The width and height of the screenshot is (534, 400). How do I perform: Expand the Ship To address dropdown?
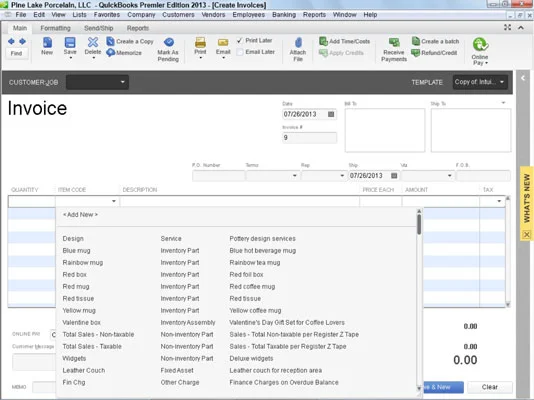(503, 103)
